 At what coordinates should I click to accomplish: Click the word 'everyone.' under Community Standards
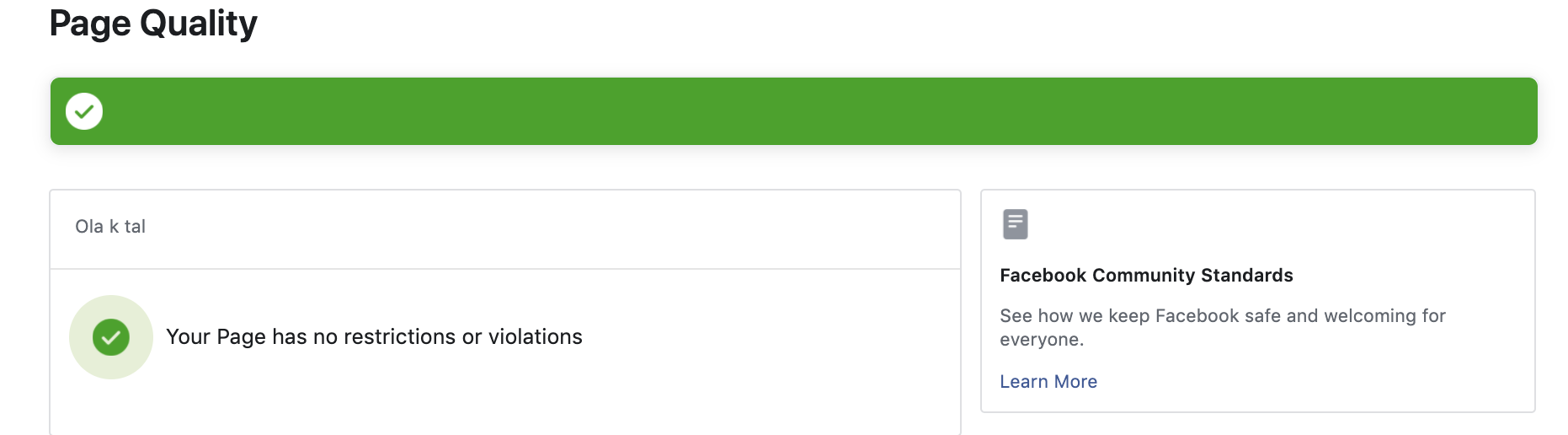[x=1042, y=340]
